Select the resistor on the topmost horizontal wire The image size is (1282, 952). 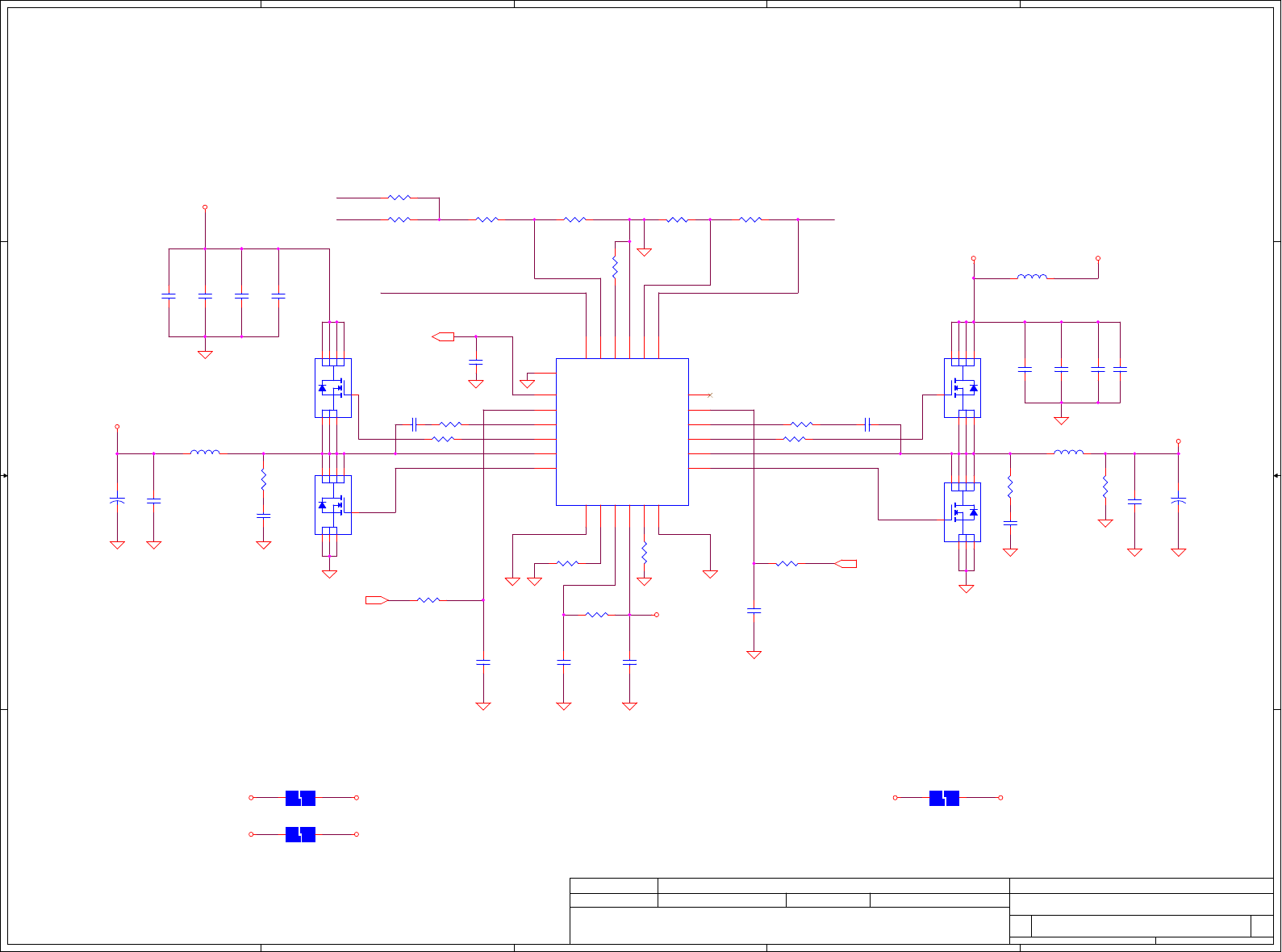399,197
